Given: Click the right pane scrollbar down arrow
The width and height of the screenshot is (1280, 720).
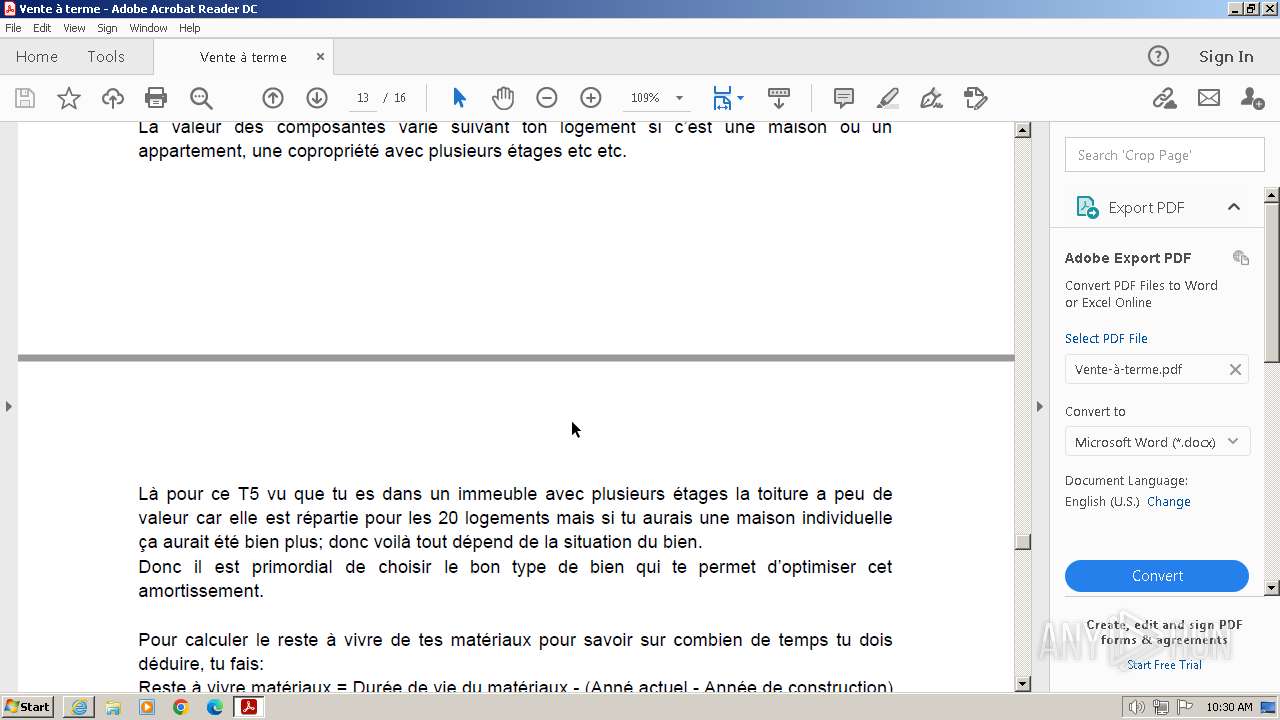Looking at the screenshot, I should 1272,588.
